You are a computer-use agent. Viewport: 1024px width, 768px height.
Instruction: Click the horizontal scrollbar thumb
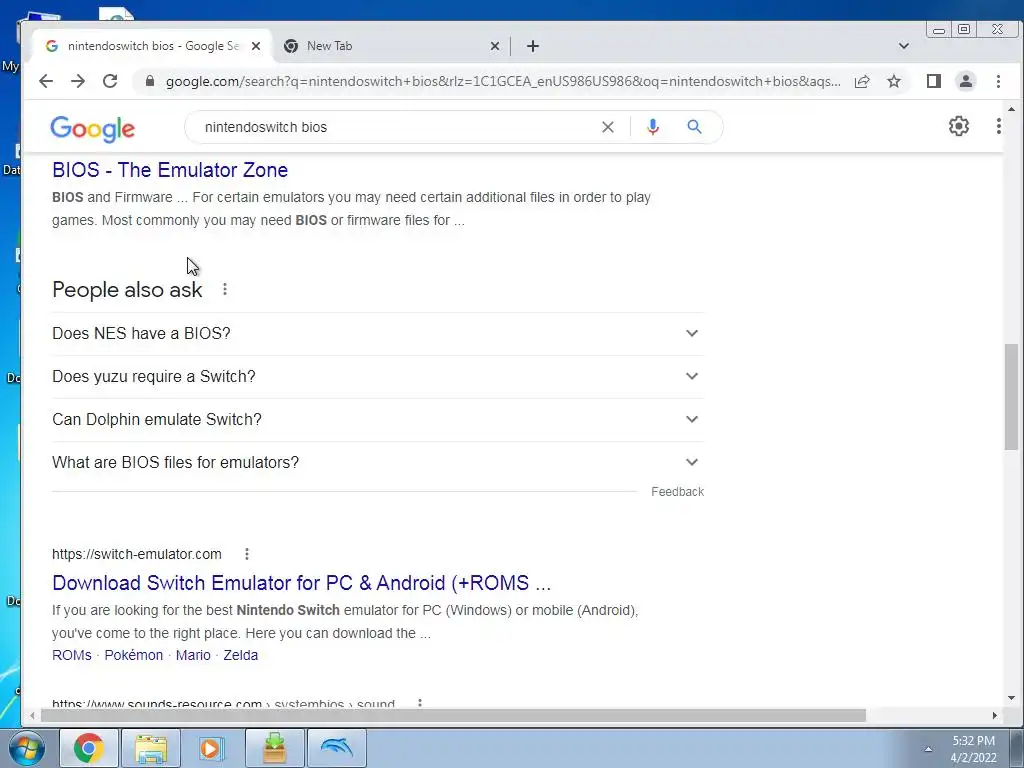[x=453, y=716]
